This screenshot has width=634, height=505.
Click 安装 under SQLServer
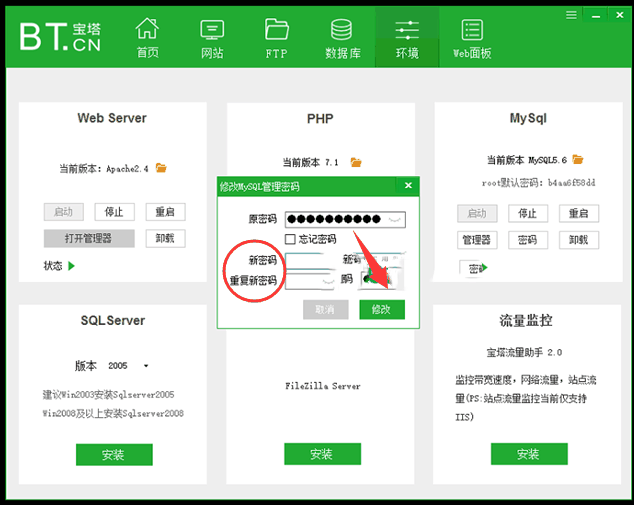114,454
